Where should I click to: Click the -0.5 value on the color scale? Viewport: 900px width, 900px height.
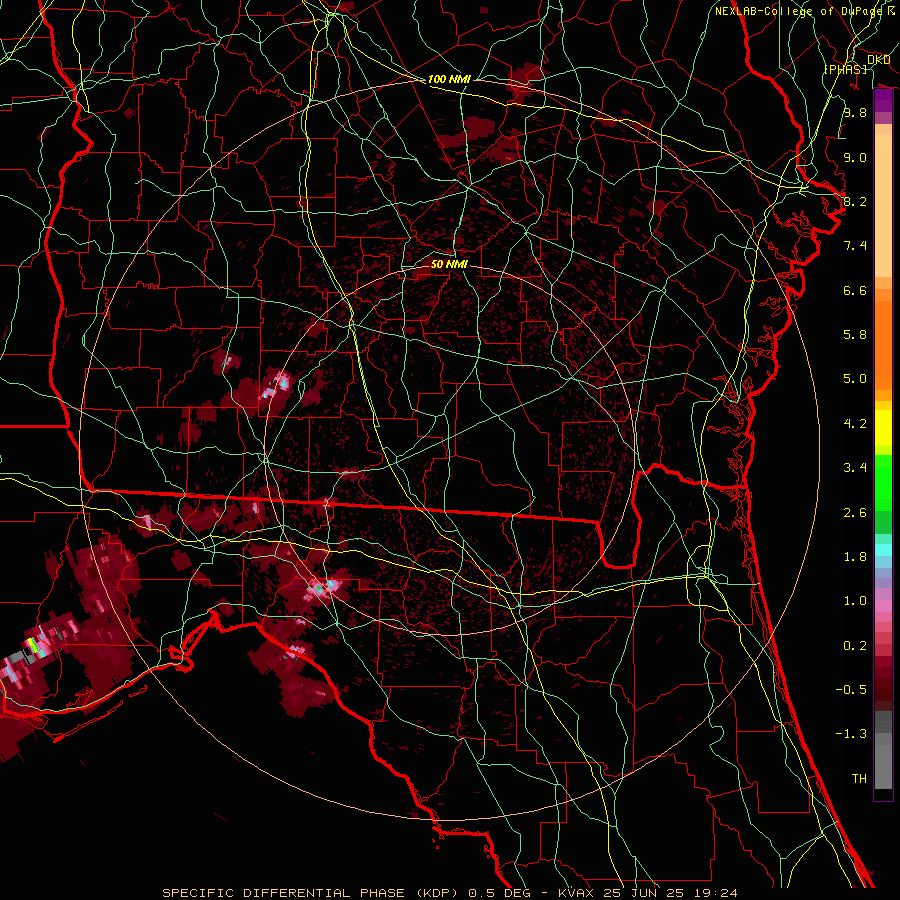[851, 690]
